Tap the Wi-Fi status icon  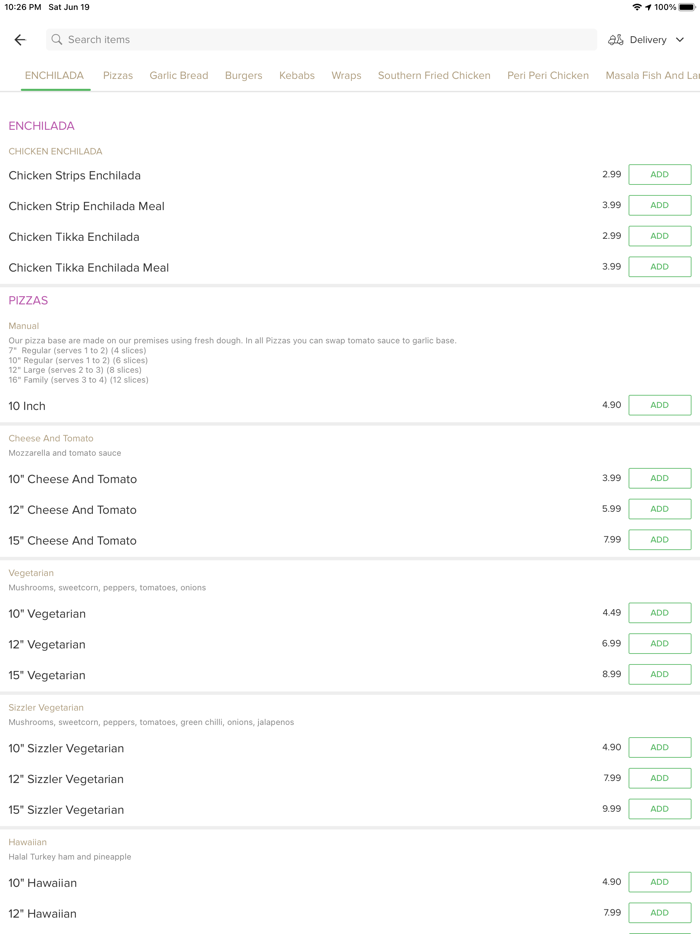[x=636, y=7]
